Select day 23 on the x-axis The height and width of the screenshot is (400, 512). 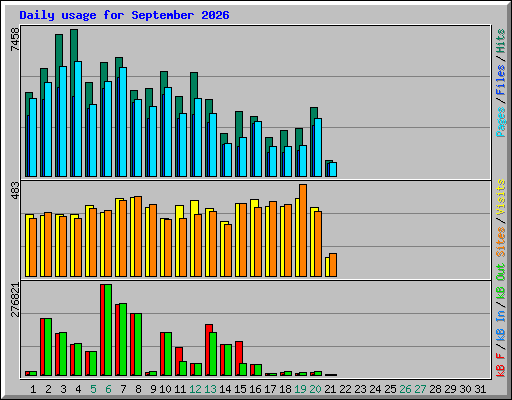point(360,389)
